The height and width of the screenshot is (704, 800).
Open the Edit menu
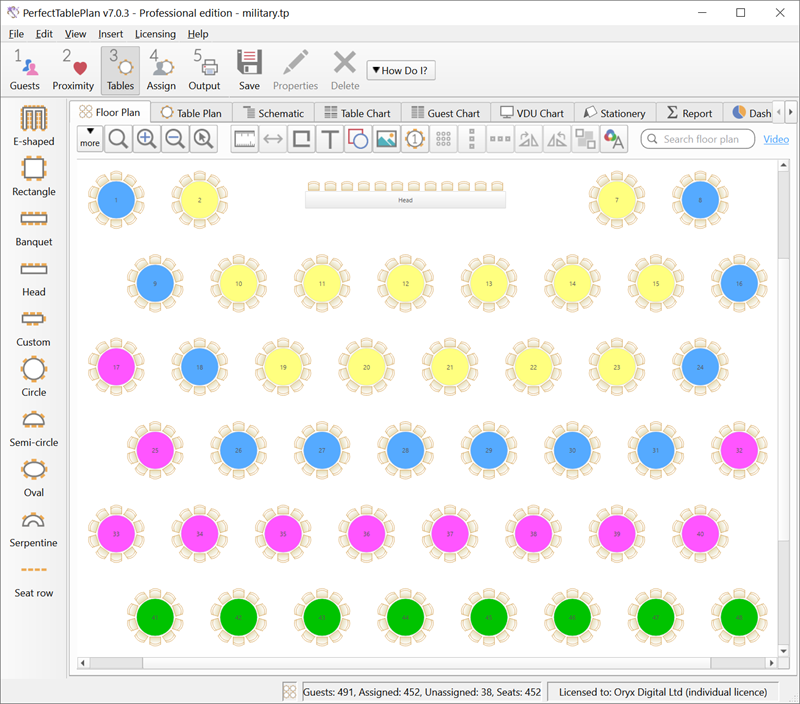[44, 34]
